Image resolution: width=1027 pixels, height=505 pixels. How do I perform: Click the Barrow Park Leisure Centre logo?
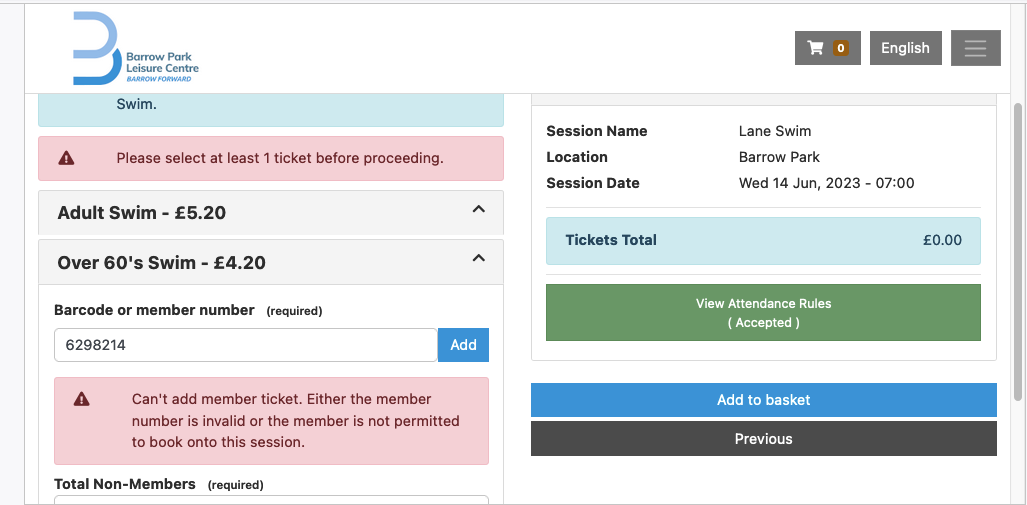coord(136,48)
